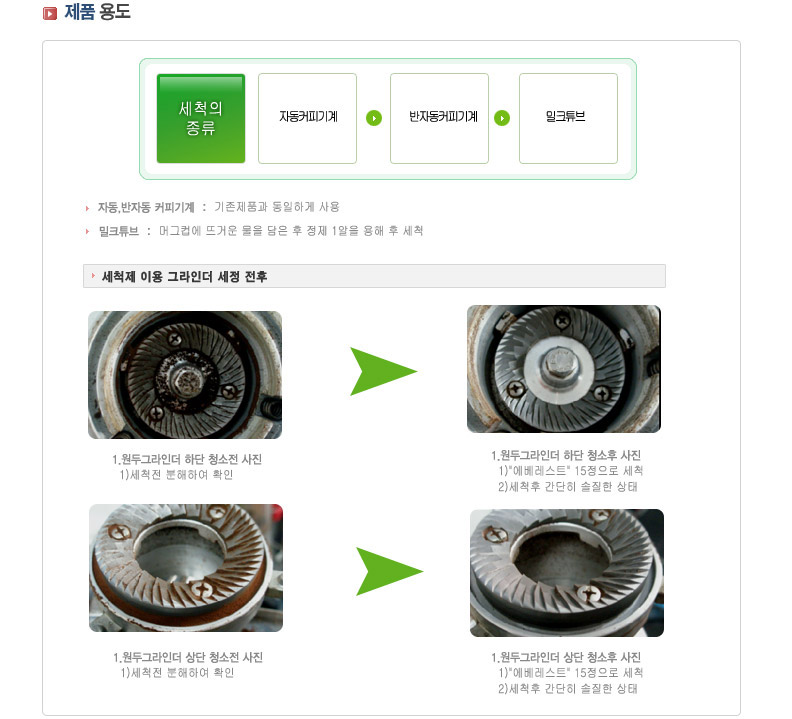
Task: Open the clean lower grinder after-cleaning photo
Action: click(x=564, y=369)
